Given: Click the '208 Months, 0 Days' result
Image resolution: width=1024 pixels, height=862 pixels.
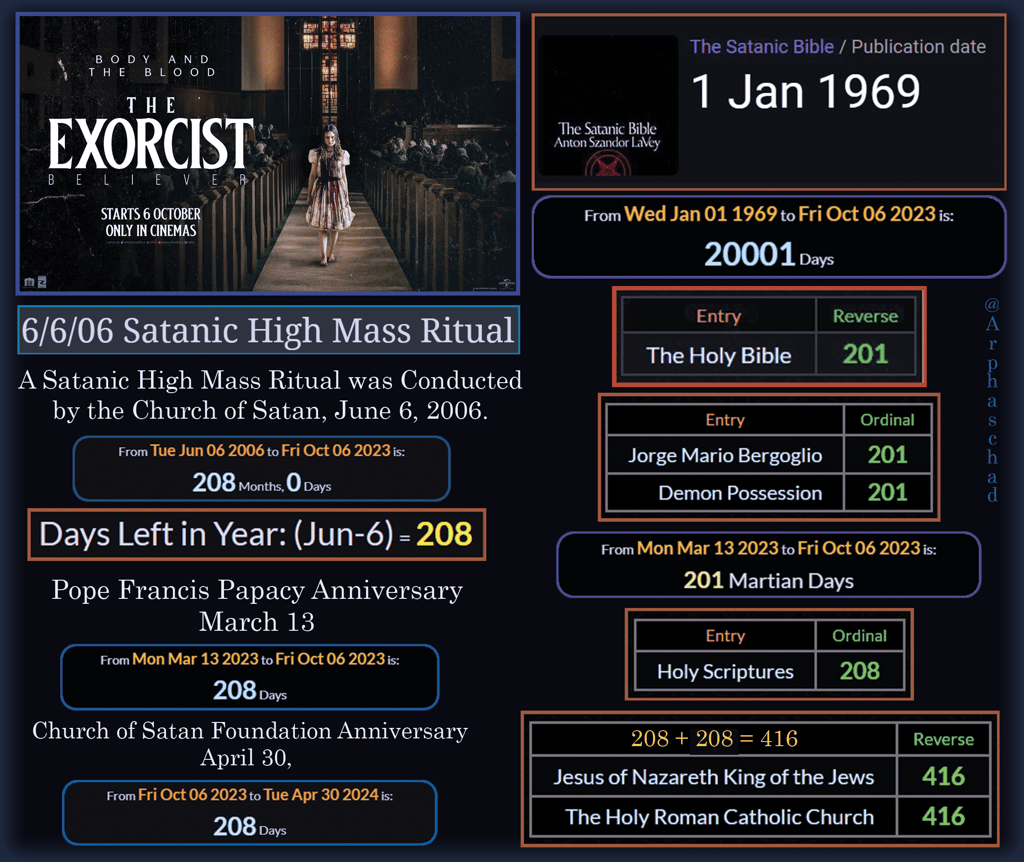Looking at the screenshot, I should coord(261,483).
